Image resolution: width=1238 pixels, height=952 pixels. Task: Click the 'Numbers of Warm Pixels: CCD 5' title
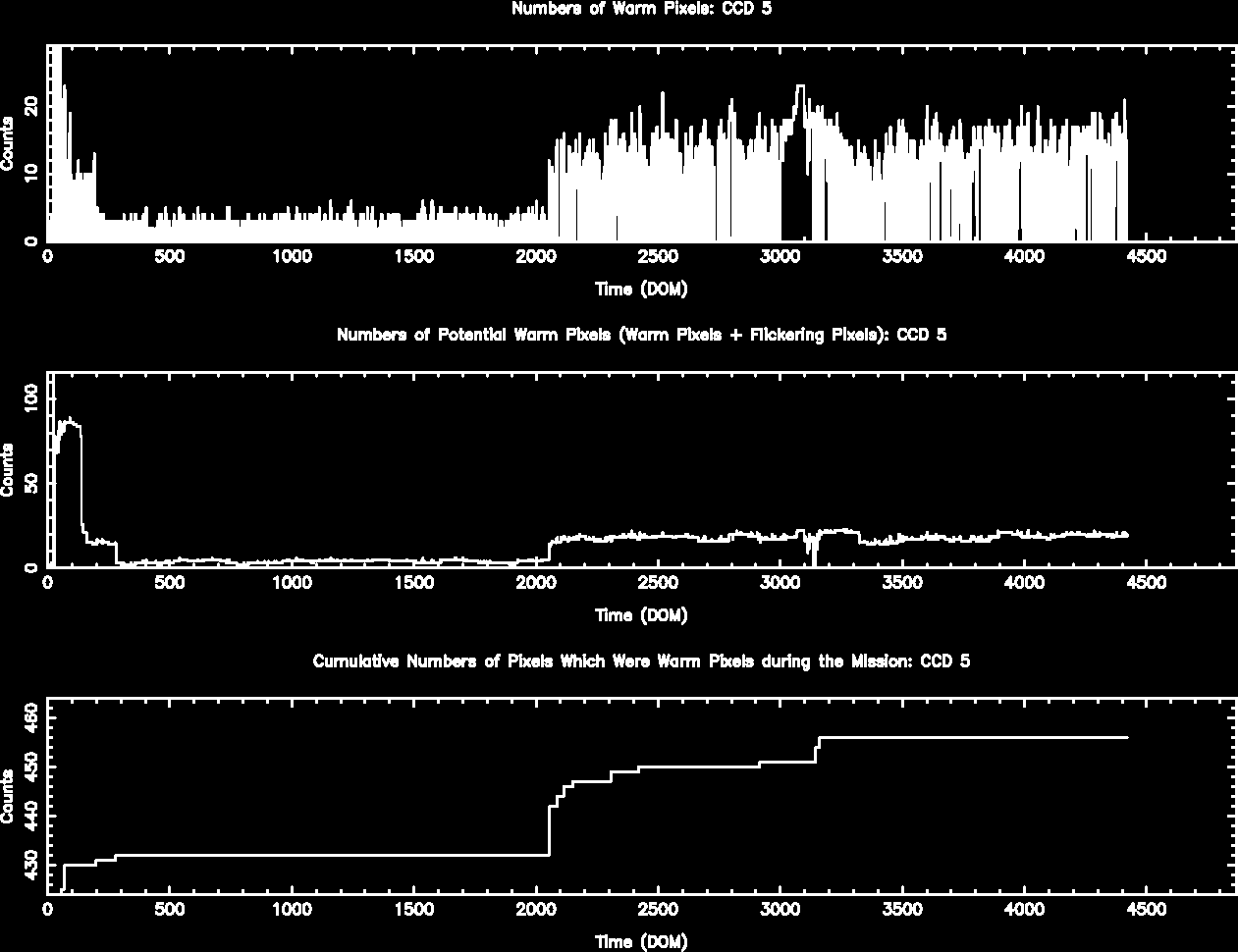[x=641, y=9]
